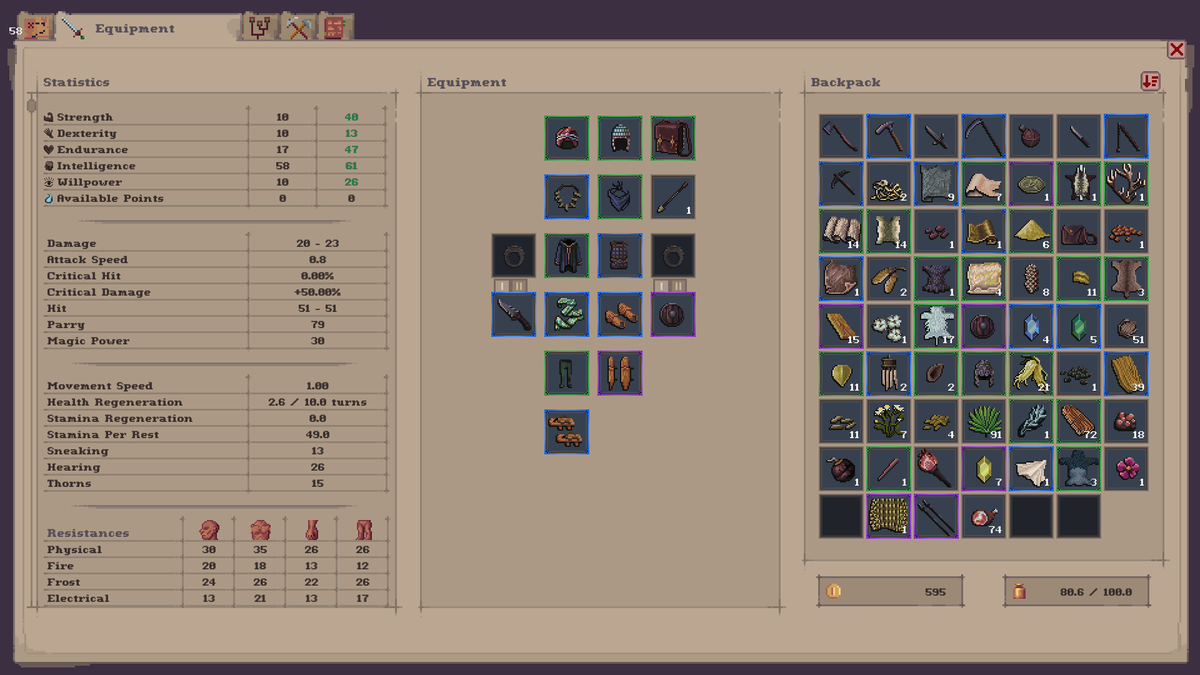Click the empty right ring slot
1200x675 pixels.
[x=673, y=255]
